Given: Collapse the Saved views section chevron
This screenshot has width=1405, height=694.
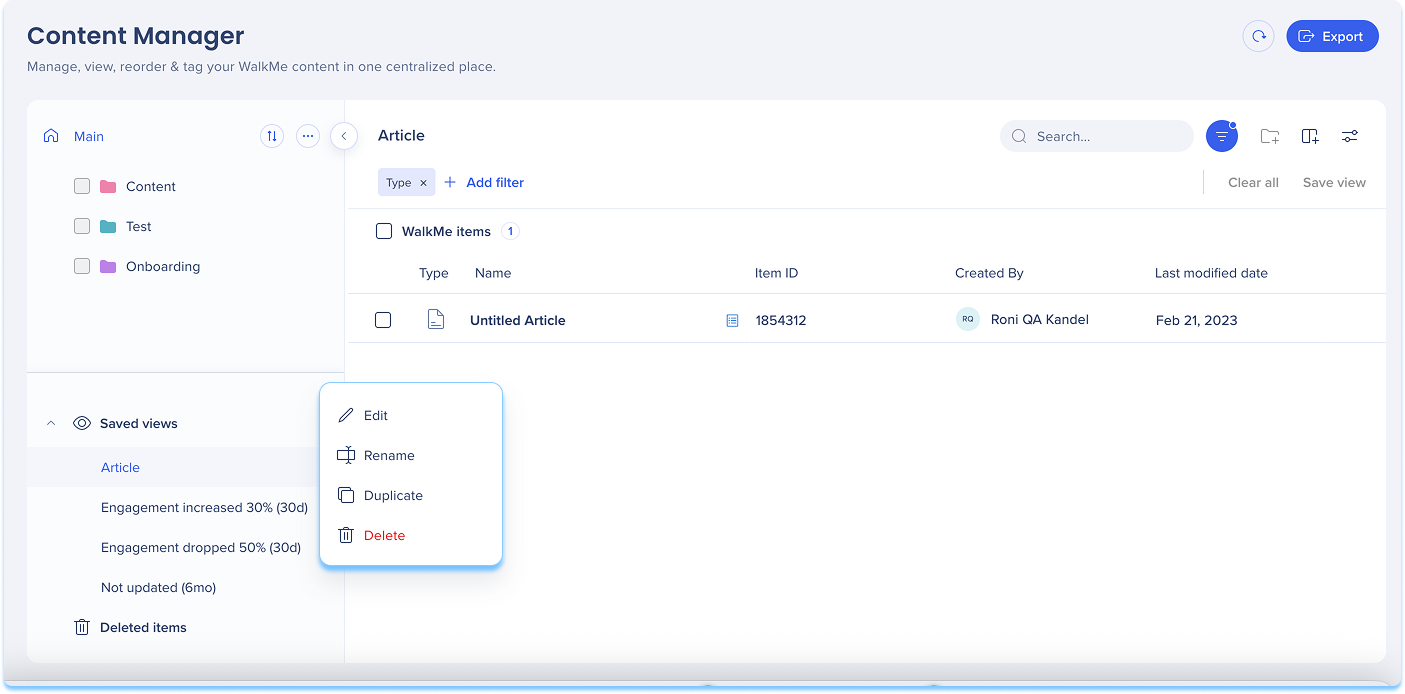Looking at the screenshot, I should (x=51, y=424).
